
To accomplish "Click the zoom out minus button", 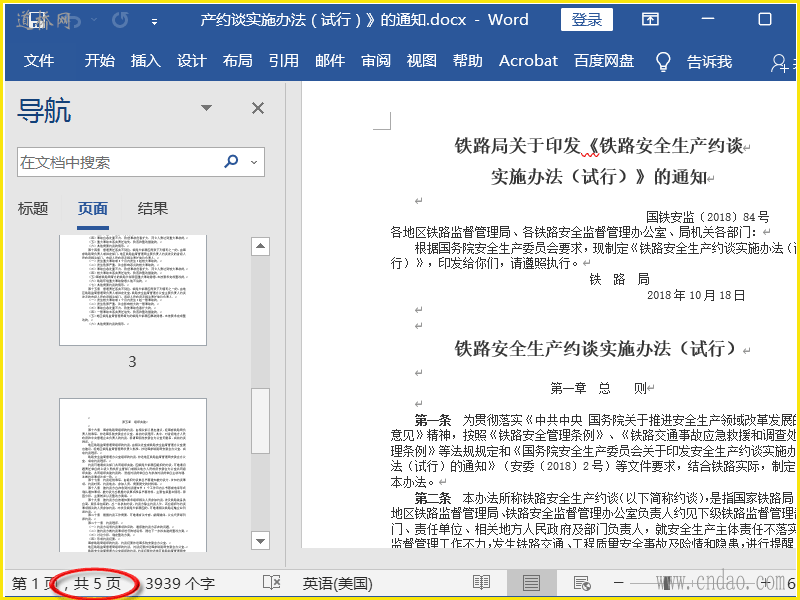I will pyautogui.click(x=618, y=583).
